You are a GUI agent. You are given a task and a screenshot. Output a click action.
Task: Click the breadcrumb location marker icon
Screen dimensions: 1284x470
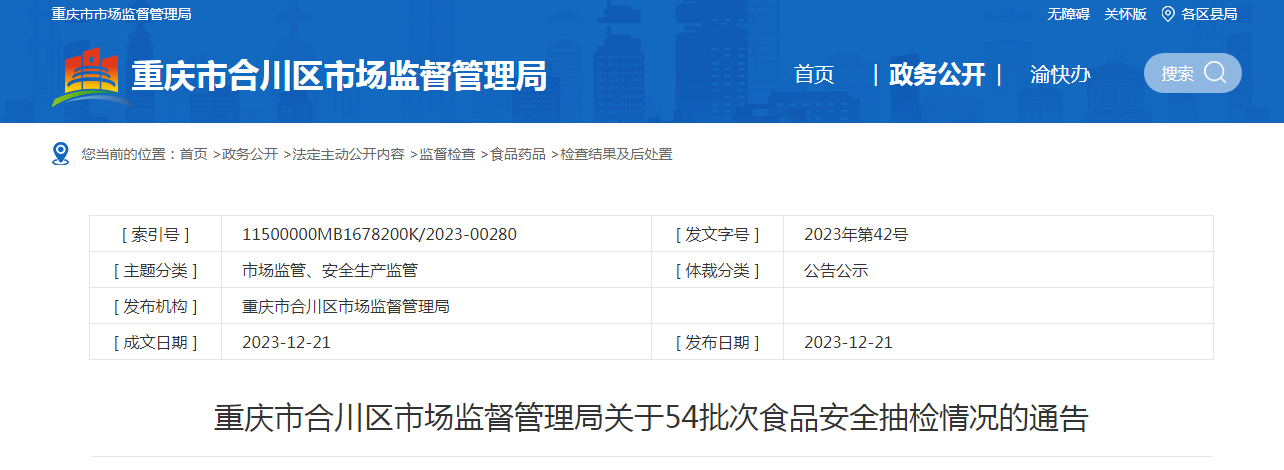pyautogui.click(x=61, y=154)
